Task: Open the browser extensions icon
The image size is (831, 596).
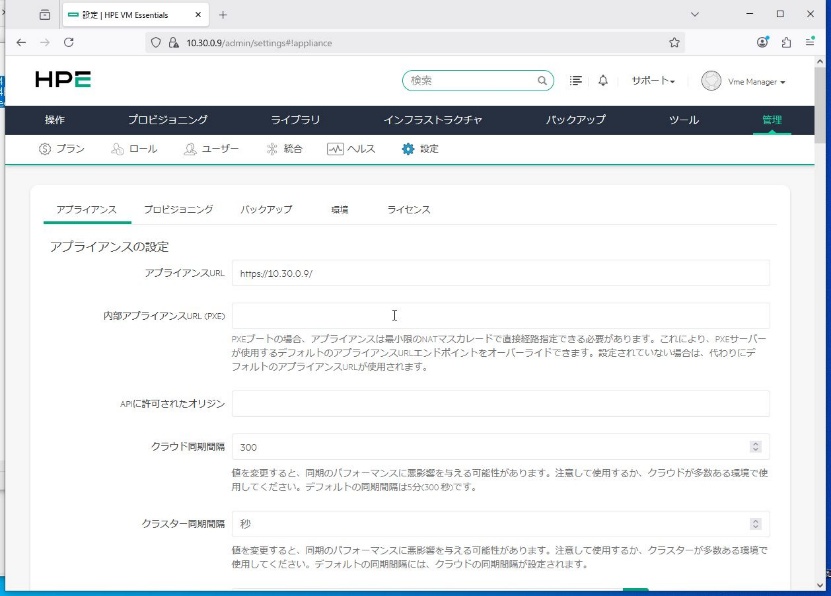Action: coord(786,43)
